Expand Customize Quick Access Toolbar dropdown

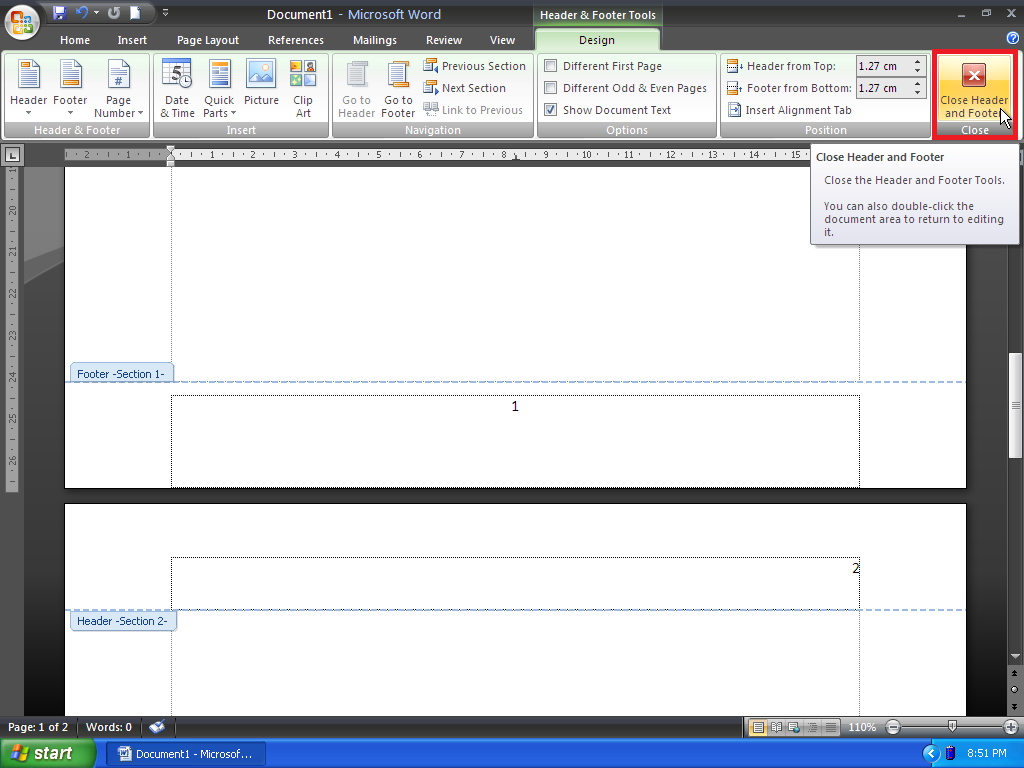click(165, 12)
